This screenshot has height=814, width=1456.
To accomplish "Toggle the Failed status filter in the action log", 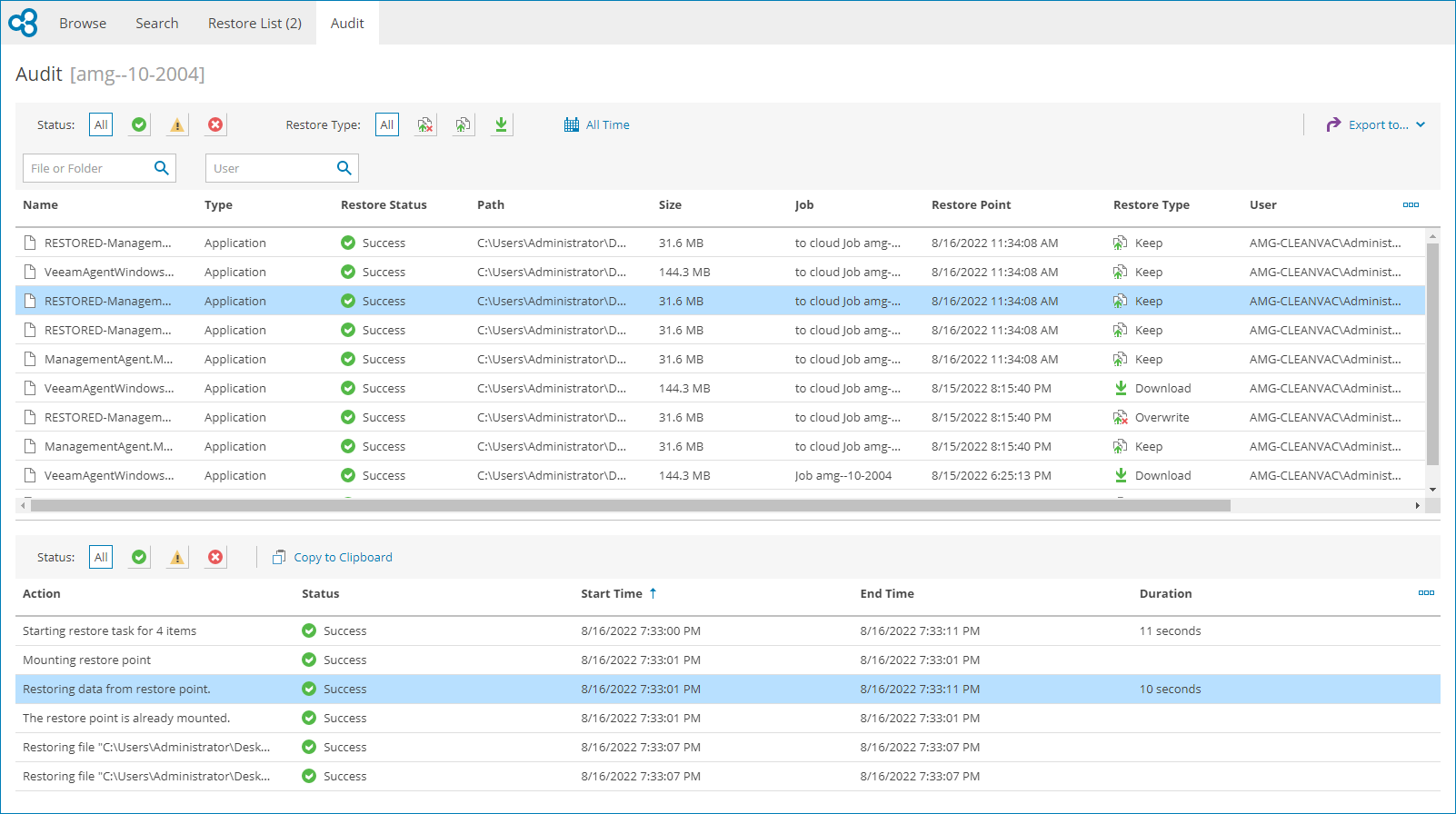I will 215,557.
